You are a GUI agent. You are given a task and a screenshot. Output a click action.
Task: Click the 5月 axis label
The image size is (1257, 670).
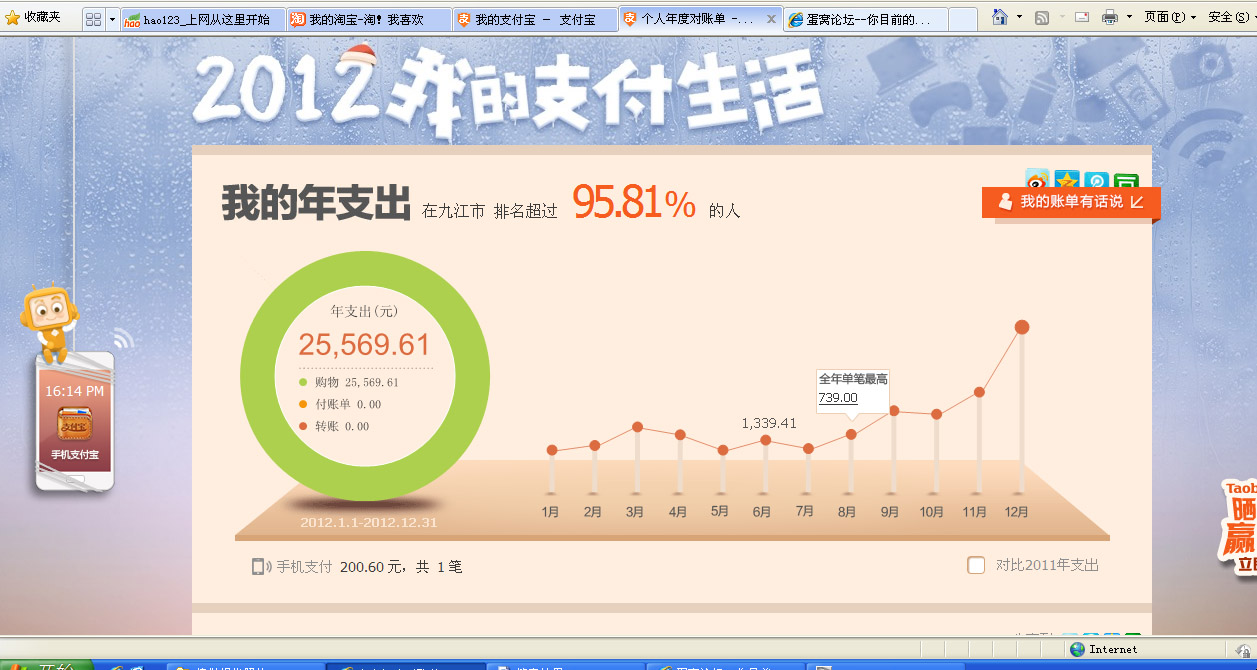[x=720, y=512]
